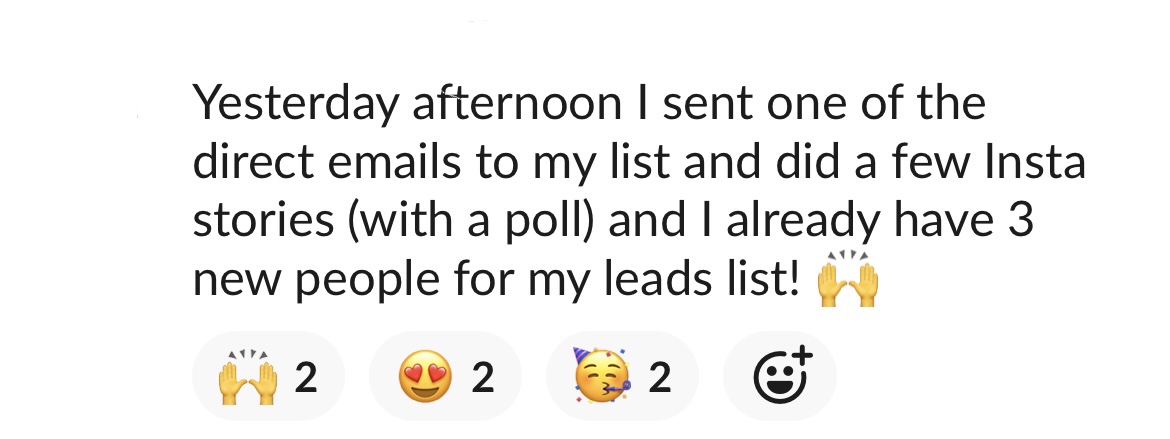Click the count beside the party face reaction
1170x439 pixels.
[660, 378]
